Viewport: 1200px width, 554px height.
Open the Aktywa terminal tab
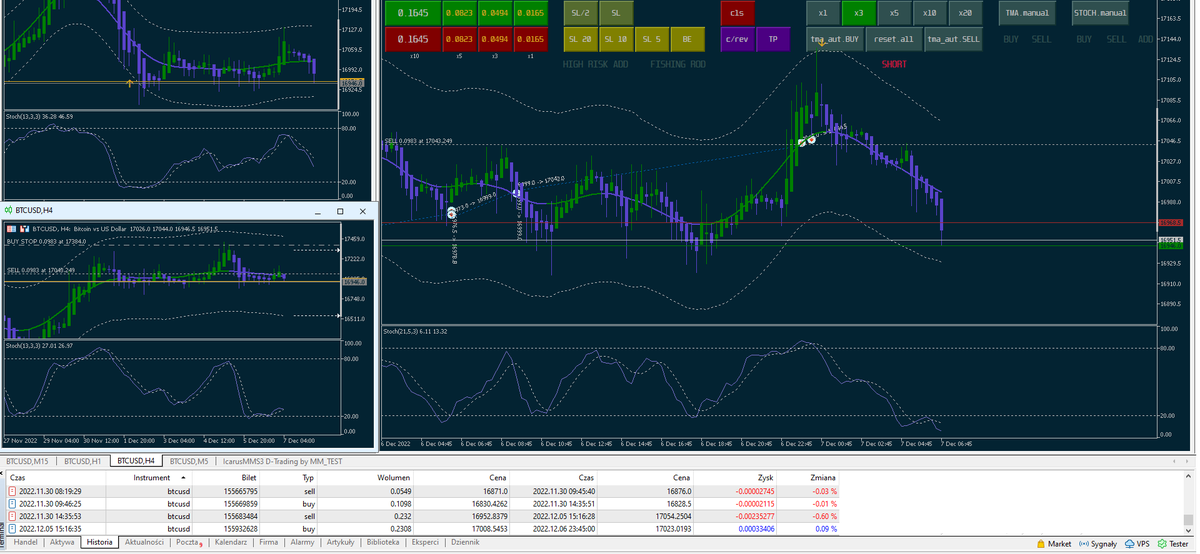(62, 542)
